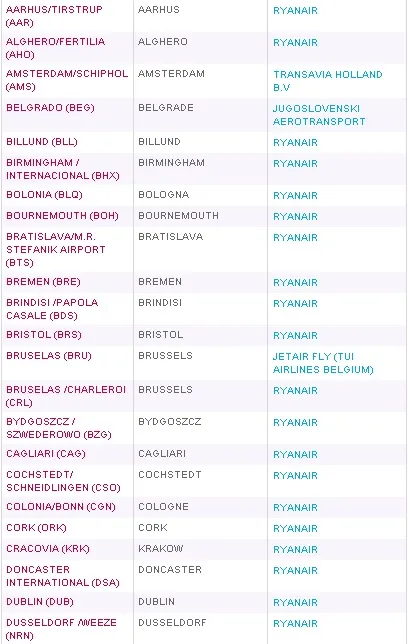Image resolution: width=408 pixels, height=644 pixels.
Task: Click the COLONIA/BONN (CGN) destination link
Action: (60, 506)
